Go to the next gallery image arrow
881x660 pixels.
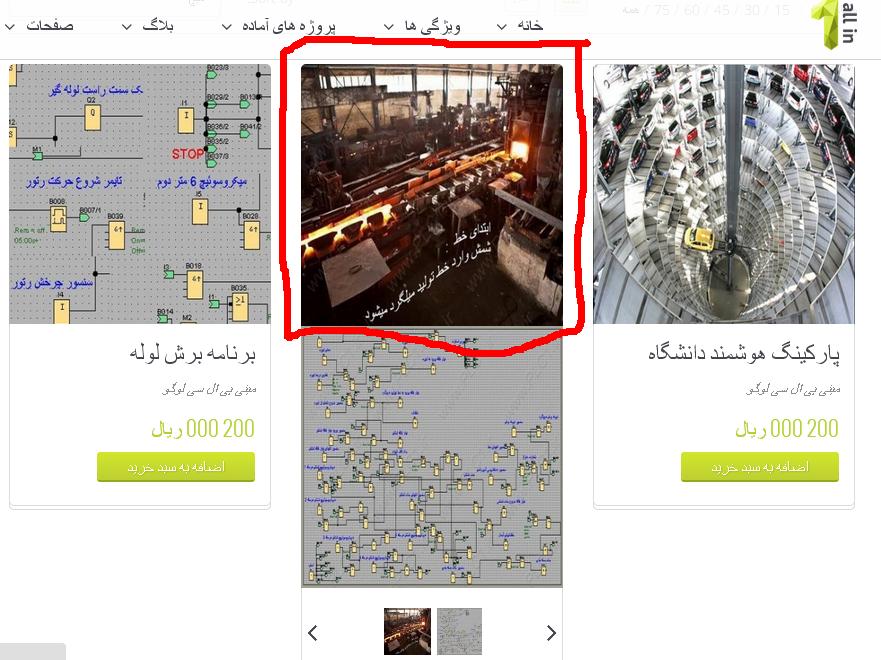click(x=551, y=633)
